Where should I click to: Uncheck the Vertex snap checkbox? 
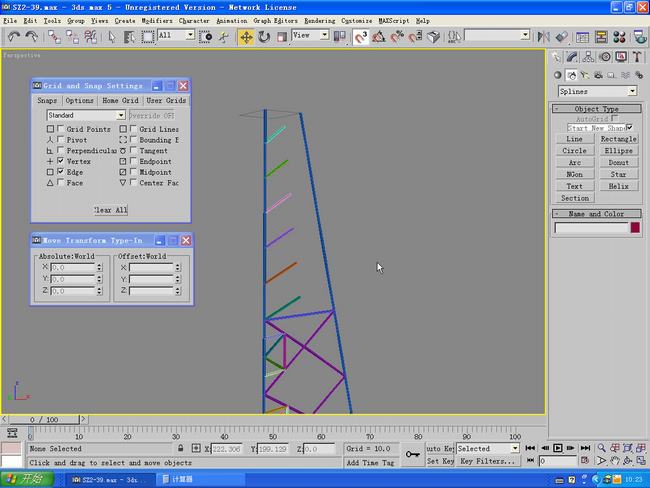click(61, 161)
